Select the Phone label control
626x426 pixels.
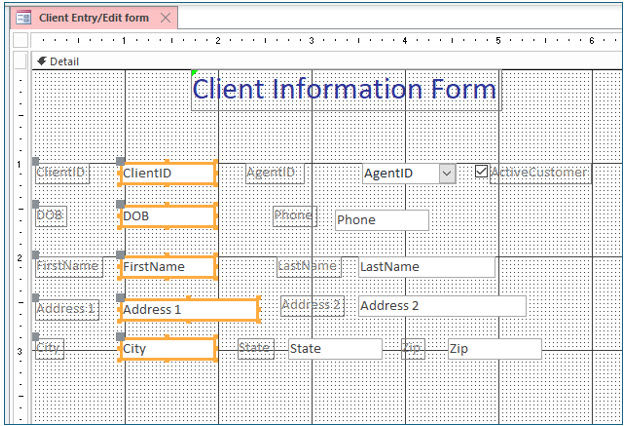(295, 216)
